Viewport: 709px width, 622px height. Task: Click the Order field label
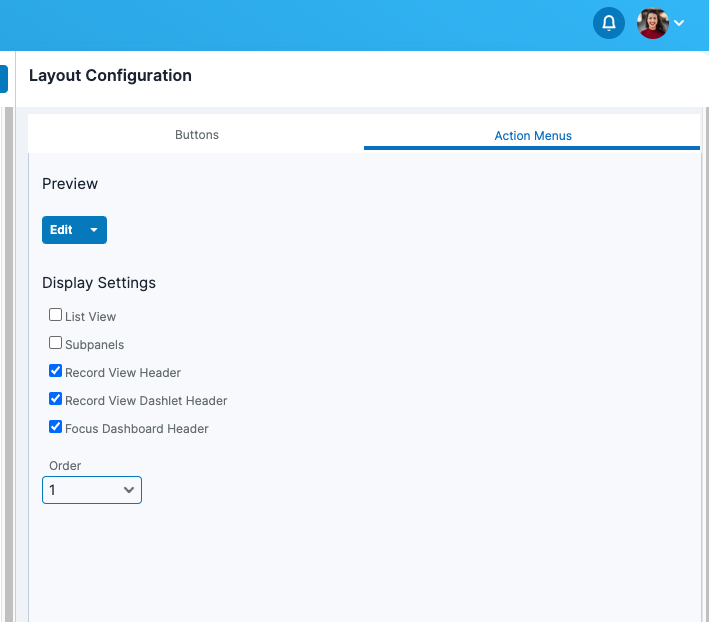(x=65, y=466)
